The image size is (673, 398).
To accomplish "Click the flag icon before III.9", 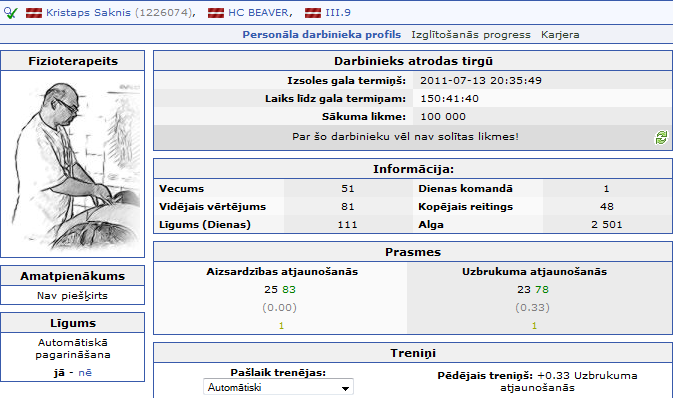I will [313, 13].
